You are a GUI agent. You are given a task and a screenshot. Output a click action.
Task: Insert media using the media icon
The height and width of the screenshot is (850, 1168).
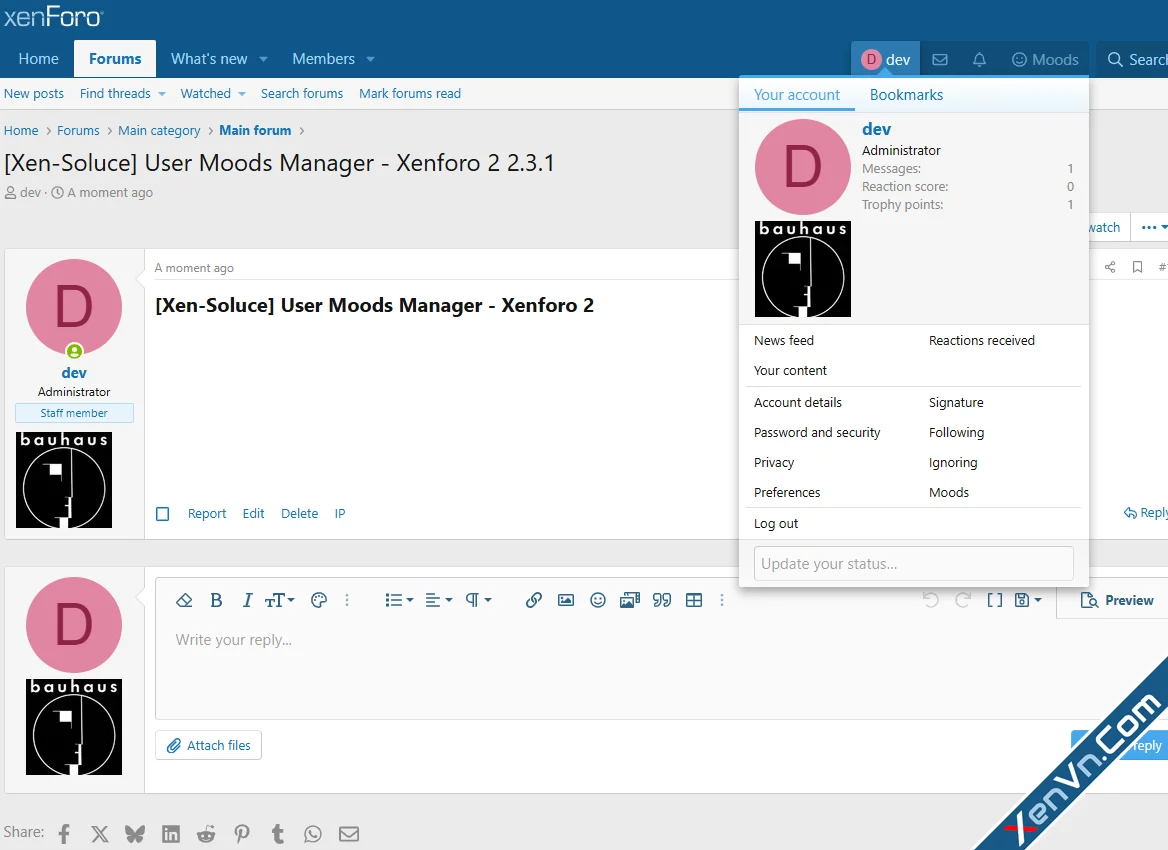click(629, 600)
